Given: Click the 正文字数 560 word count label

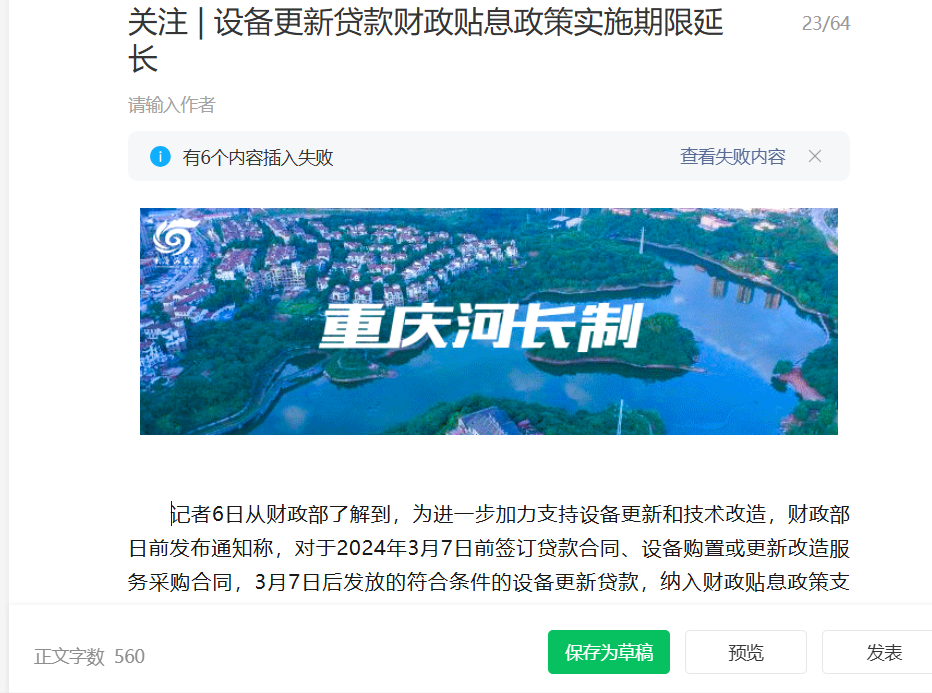Looking at the screenshot, I should (89, 657).
